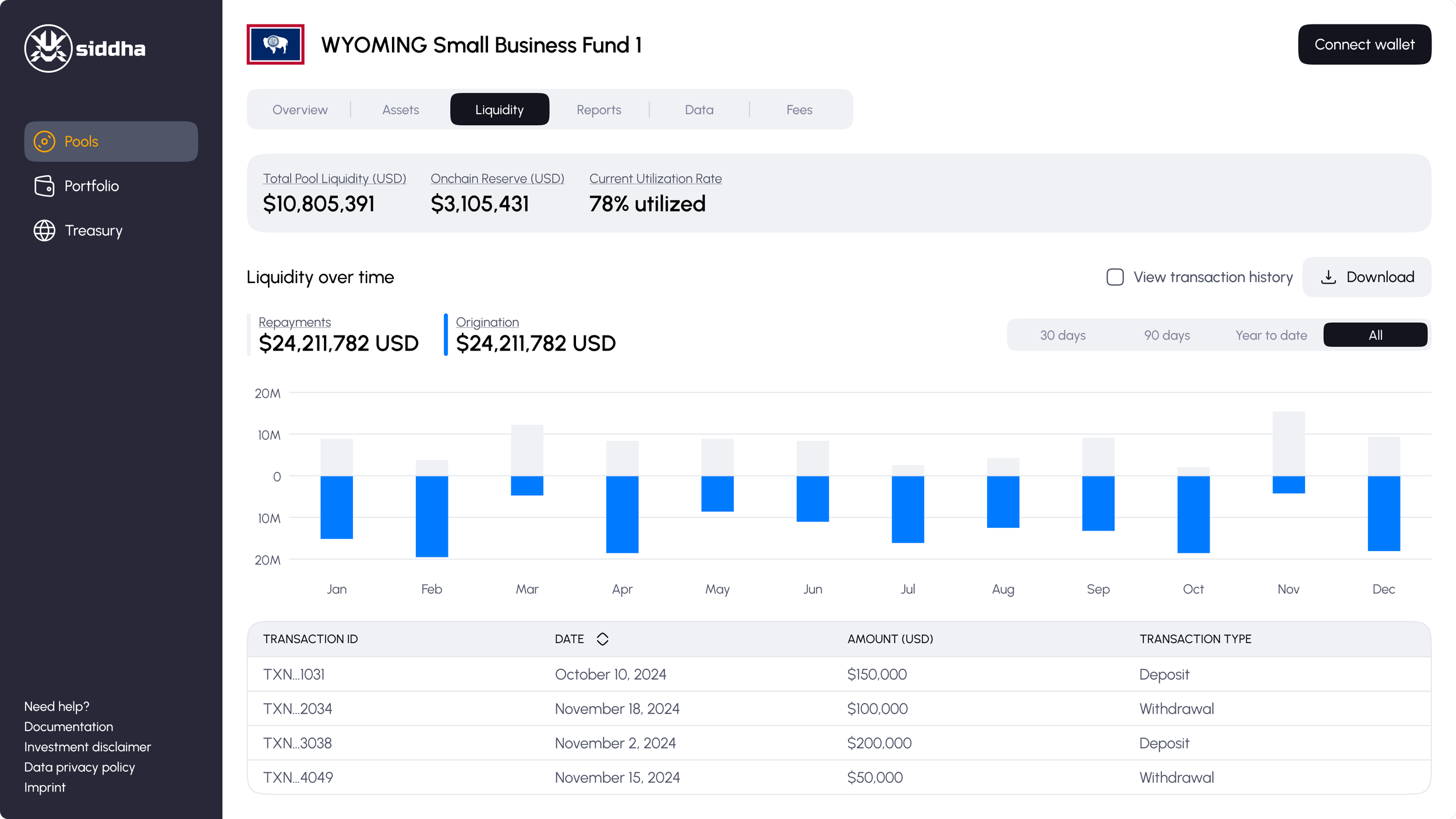This screenshot has height=819, width=1456.
Task: Select the 90 days range
Action: 1167,335
